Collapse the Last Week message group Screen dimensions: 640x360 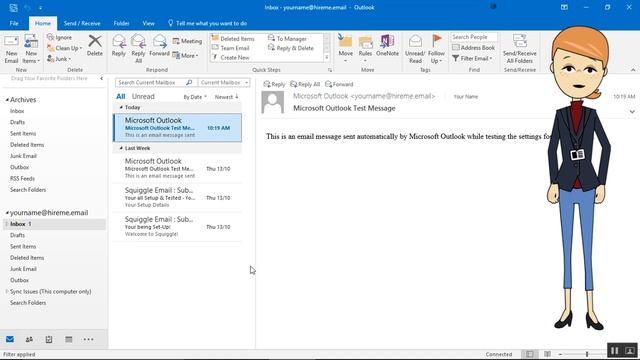(x=121, y=148)
